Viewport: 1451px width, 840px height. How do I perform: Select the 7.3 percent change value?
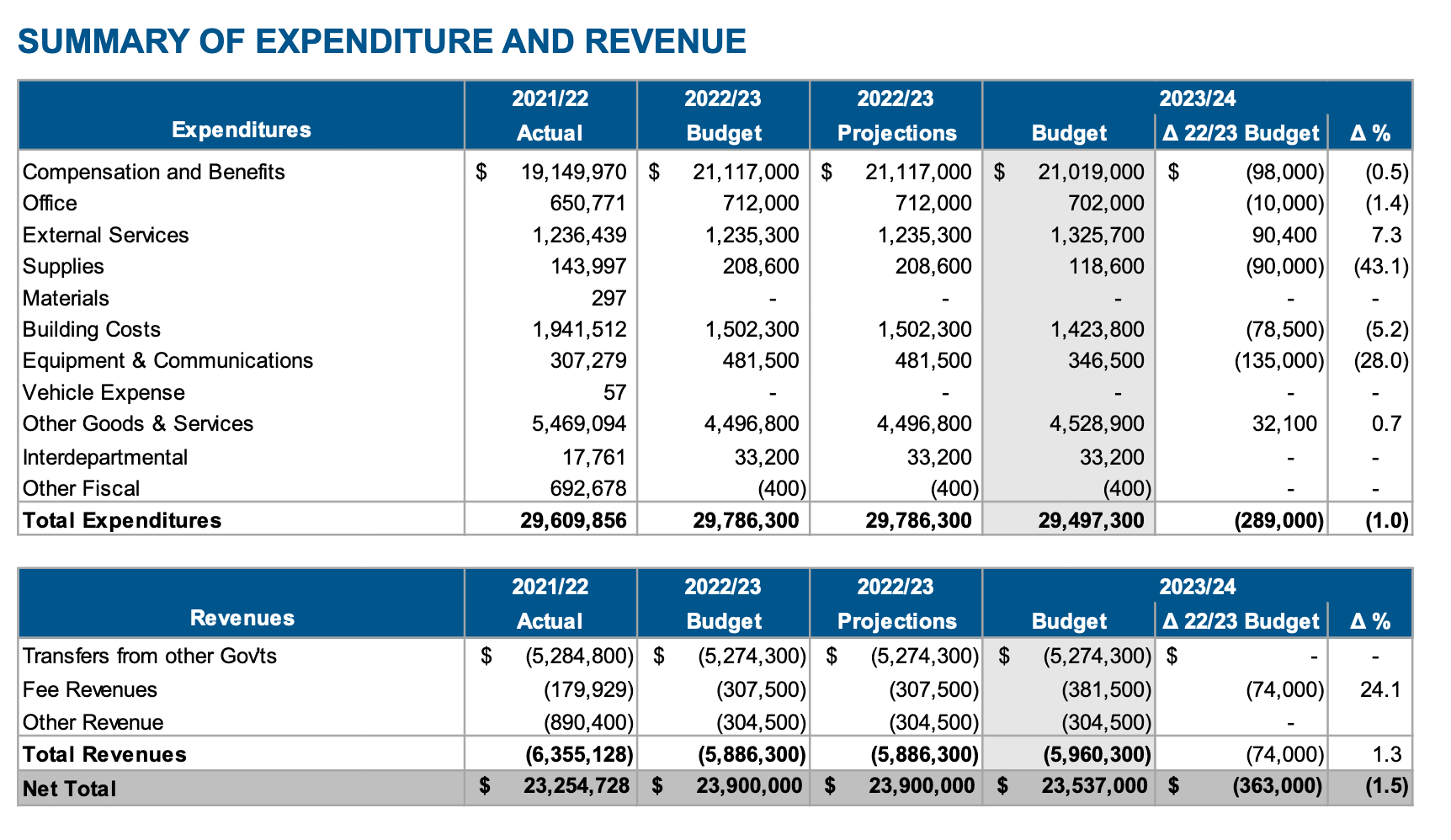[x=1386, y=235]
